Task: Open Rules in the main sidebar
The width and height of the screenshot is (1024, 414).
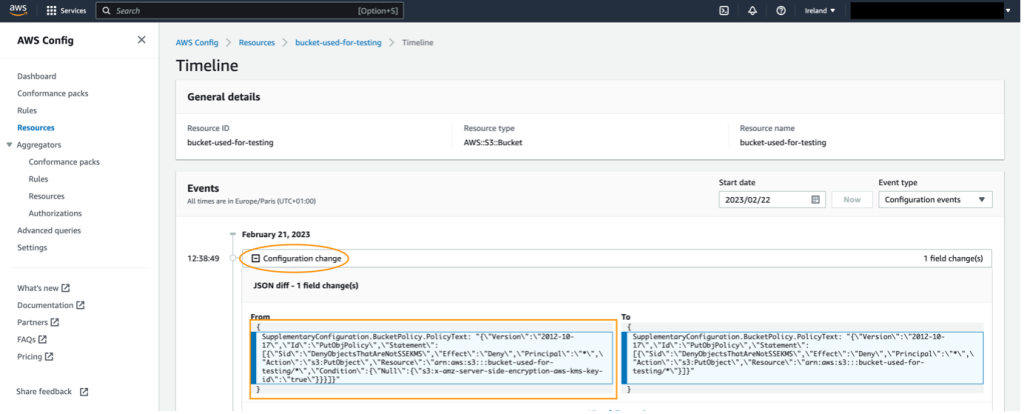Action: pos(27,110)
